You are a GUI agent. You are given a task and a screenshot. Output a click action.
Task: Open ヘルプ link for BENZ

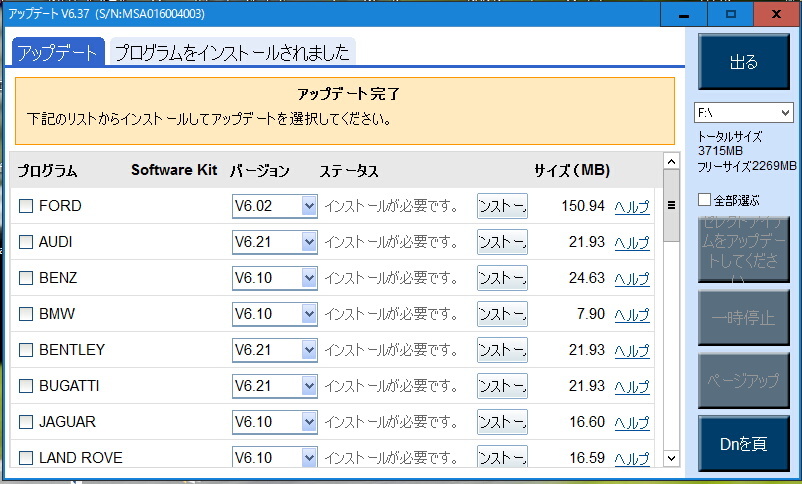pyautogui.click(x=632, y=278)
